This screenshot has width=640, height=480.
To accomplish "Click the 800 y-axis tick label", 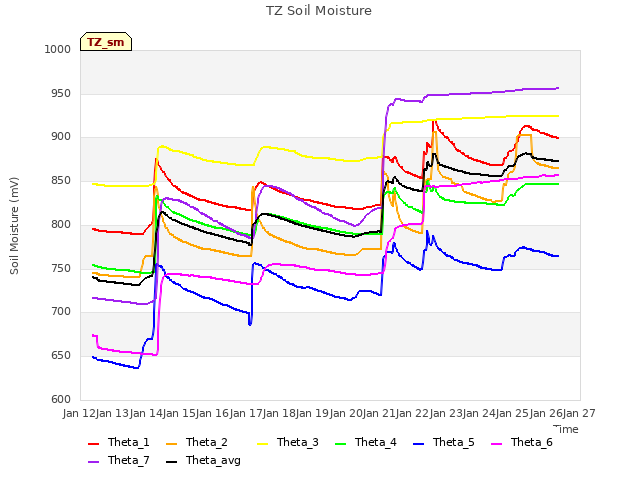I will coord(61,224).
